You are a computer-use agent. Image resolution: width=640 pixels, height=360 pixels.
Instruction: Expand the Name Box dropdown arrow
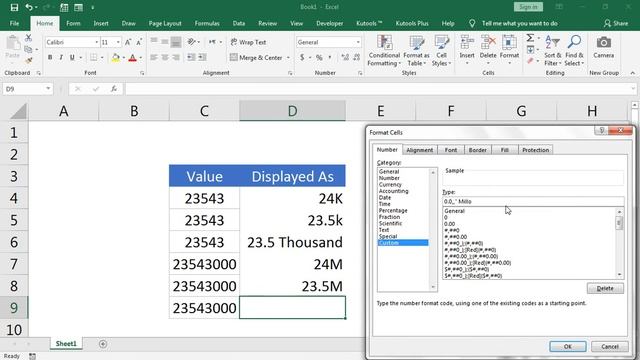48,89
